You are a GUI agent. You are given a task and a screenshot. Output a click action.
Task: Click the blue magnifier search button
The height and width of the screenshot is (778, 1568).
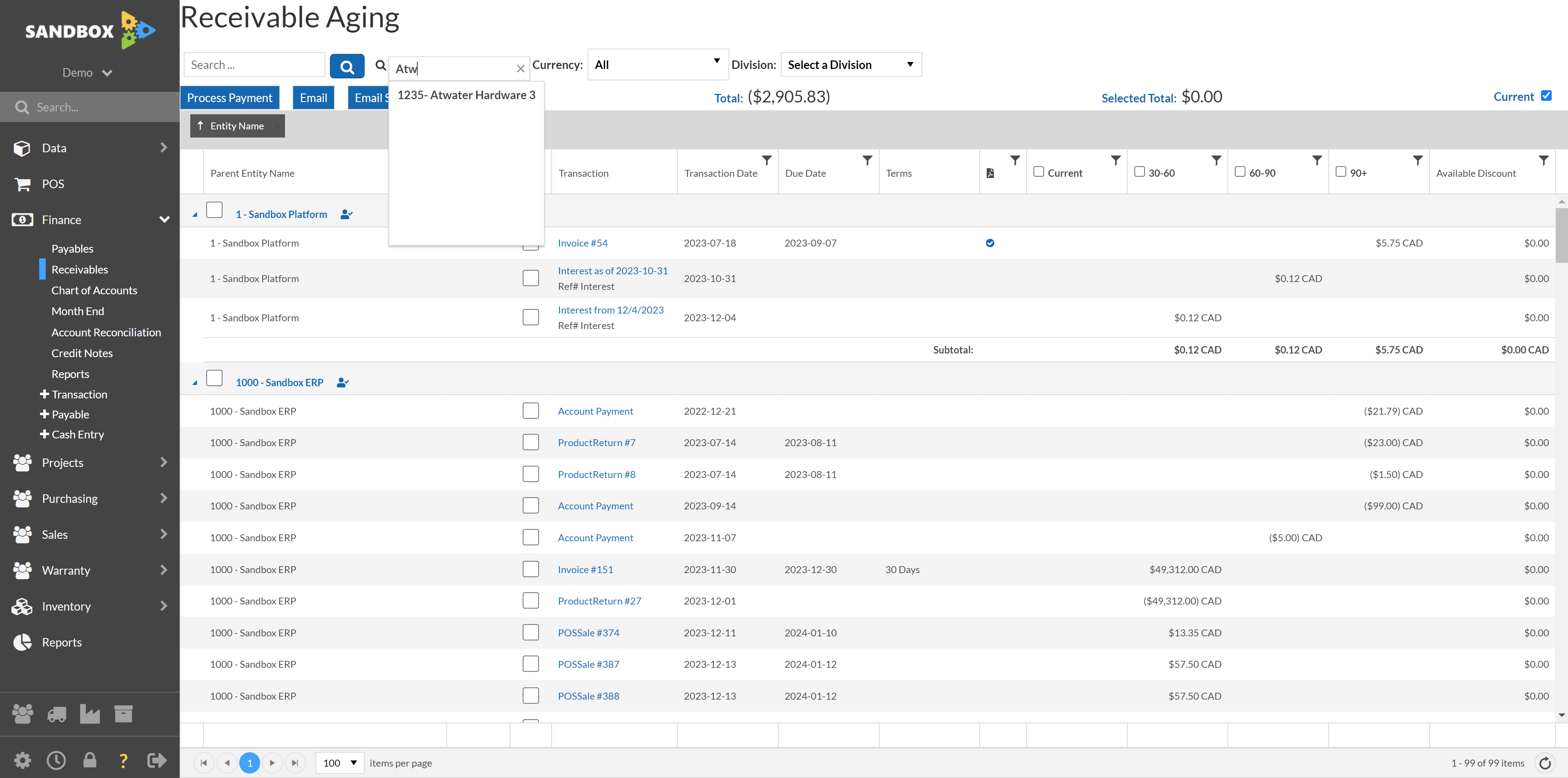pyautogui.click(x=347, y=66)
